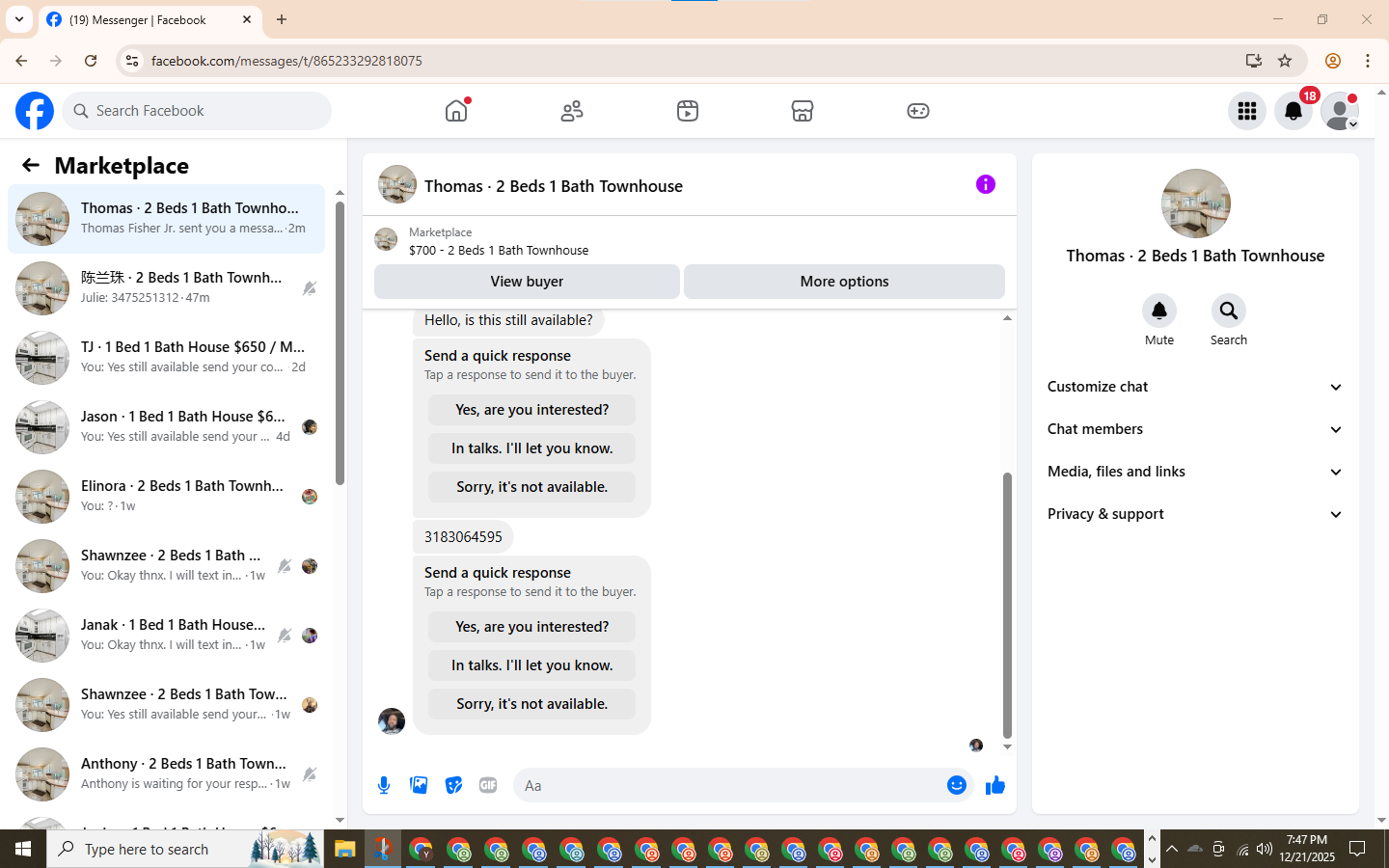Bookmark this page star icon
The image size is (1389, 868).
[x=1285, y=61]
